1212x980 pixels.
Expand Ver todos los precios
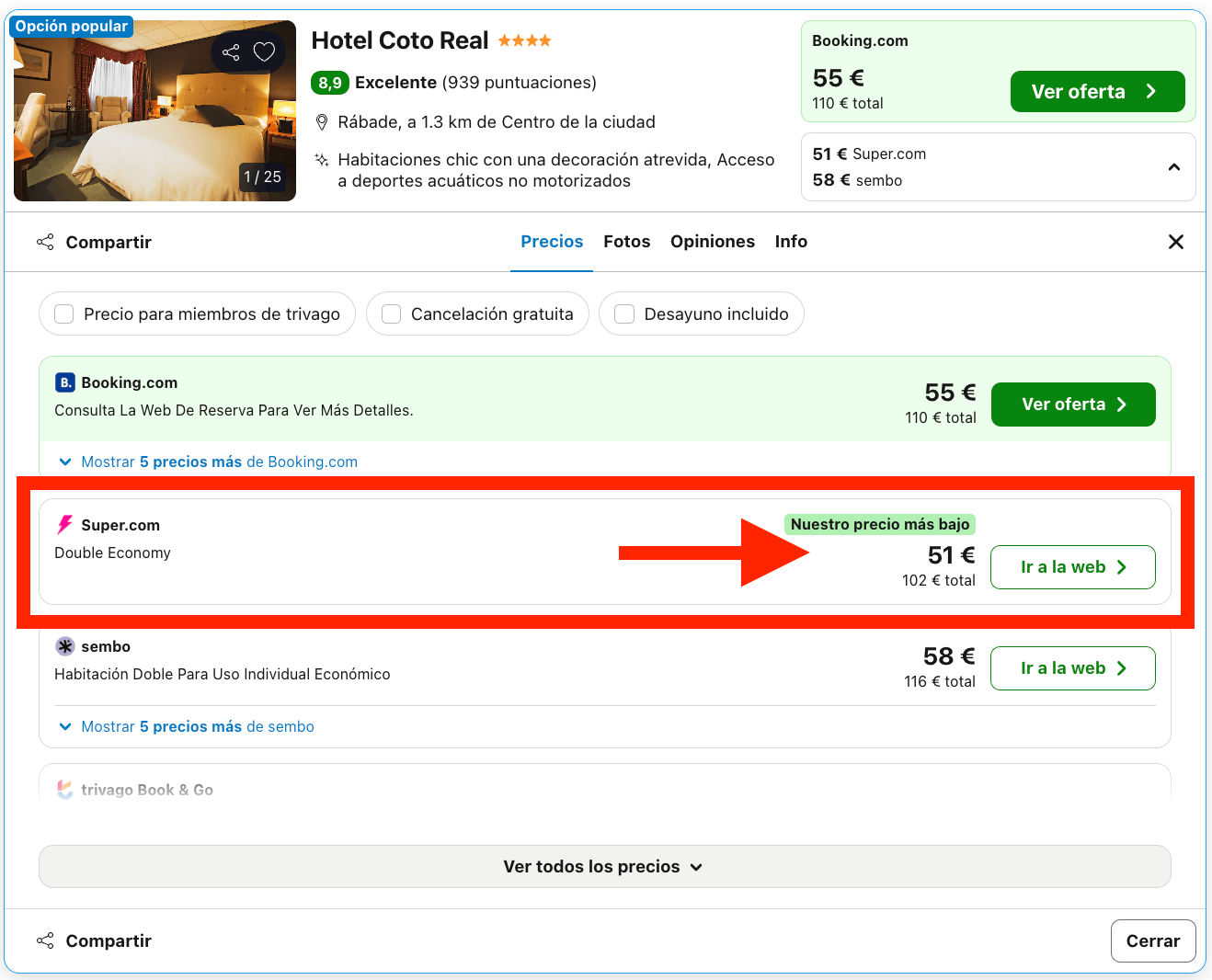(604, 866)
